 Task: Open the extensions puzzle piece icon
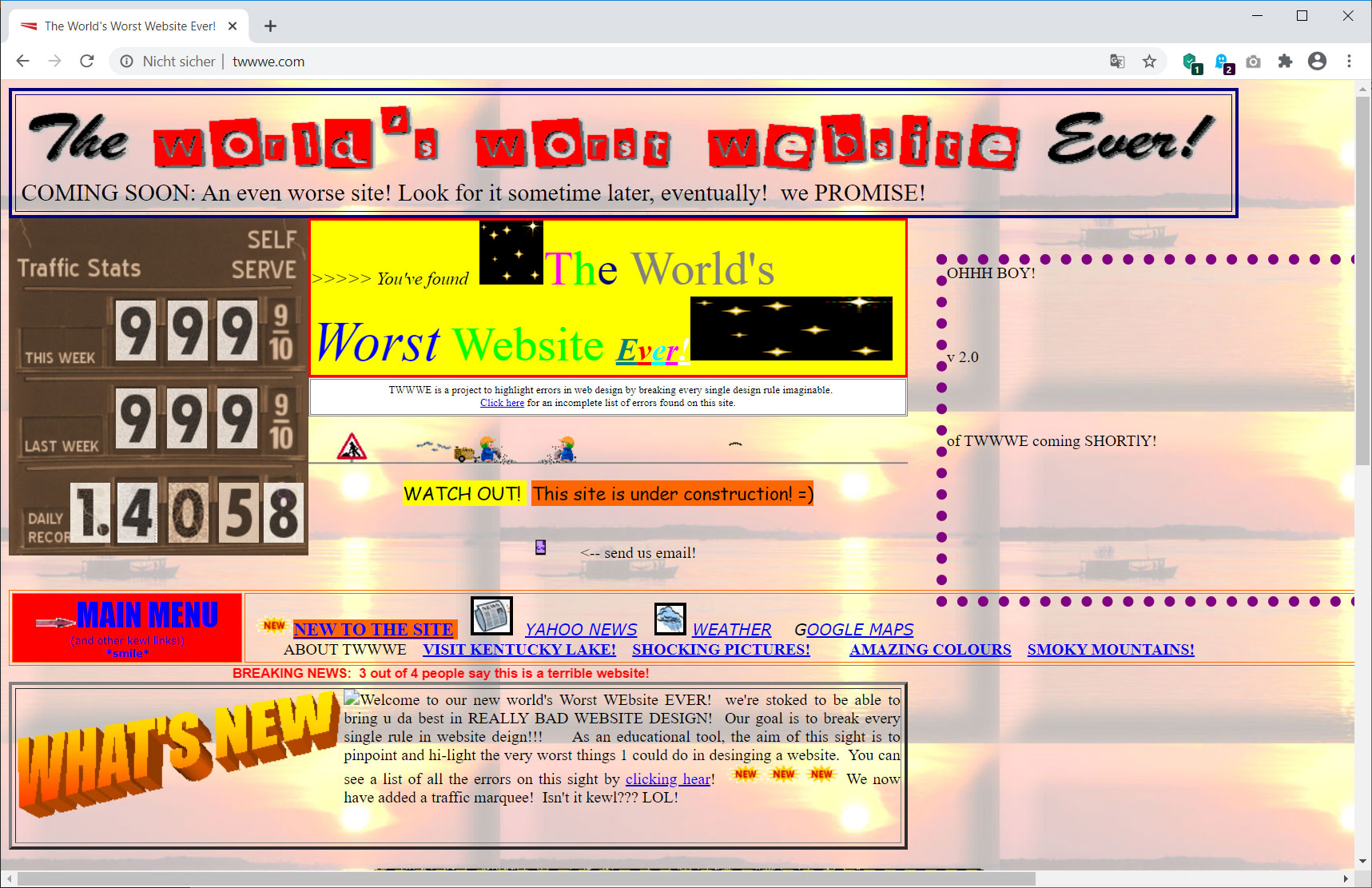(1285, 61)
